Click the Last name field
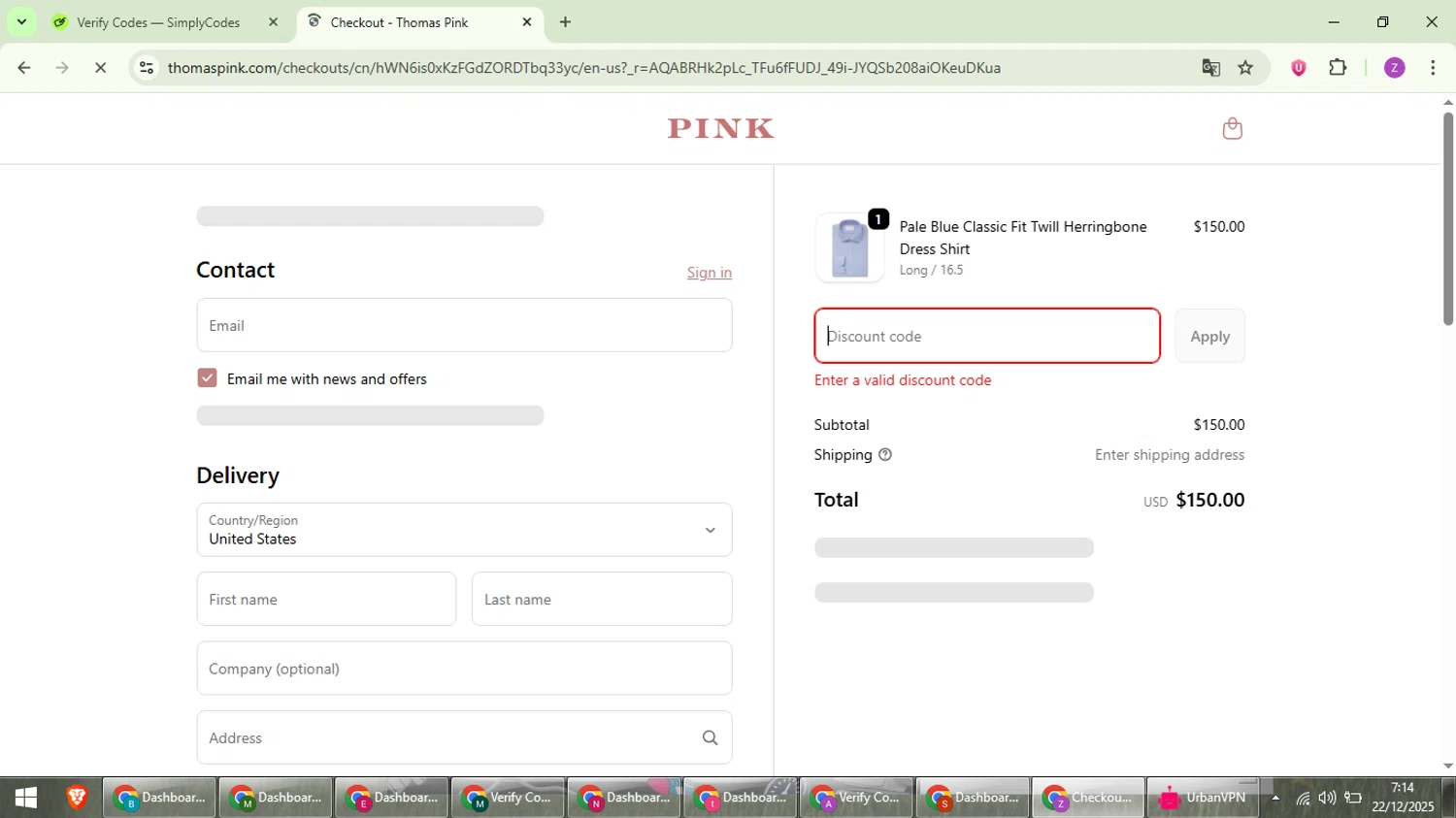 pos(602,599)
